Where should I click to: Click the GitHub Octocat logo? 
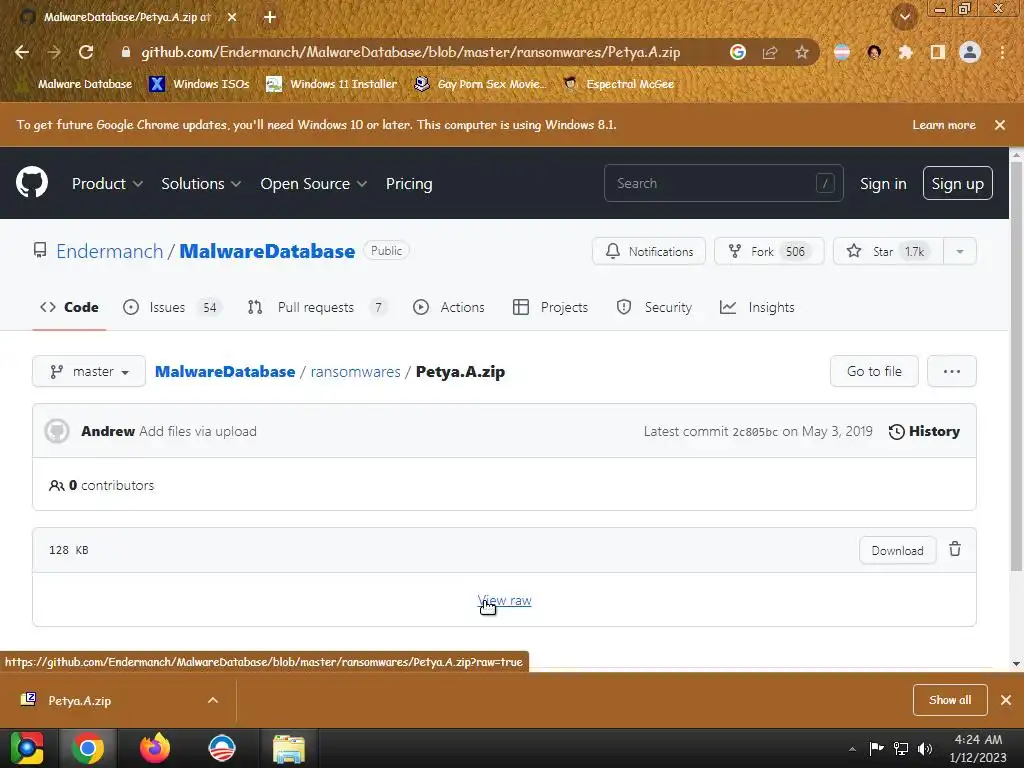tap(31, 182)
